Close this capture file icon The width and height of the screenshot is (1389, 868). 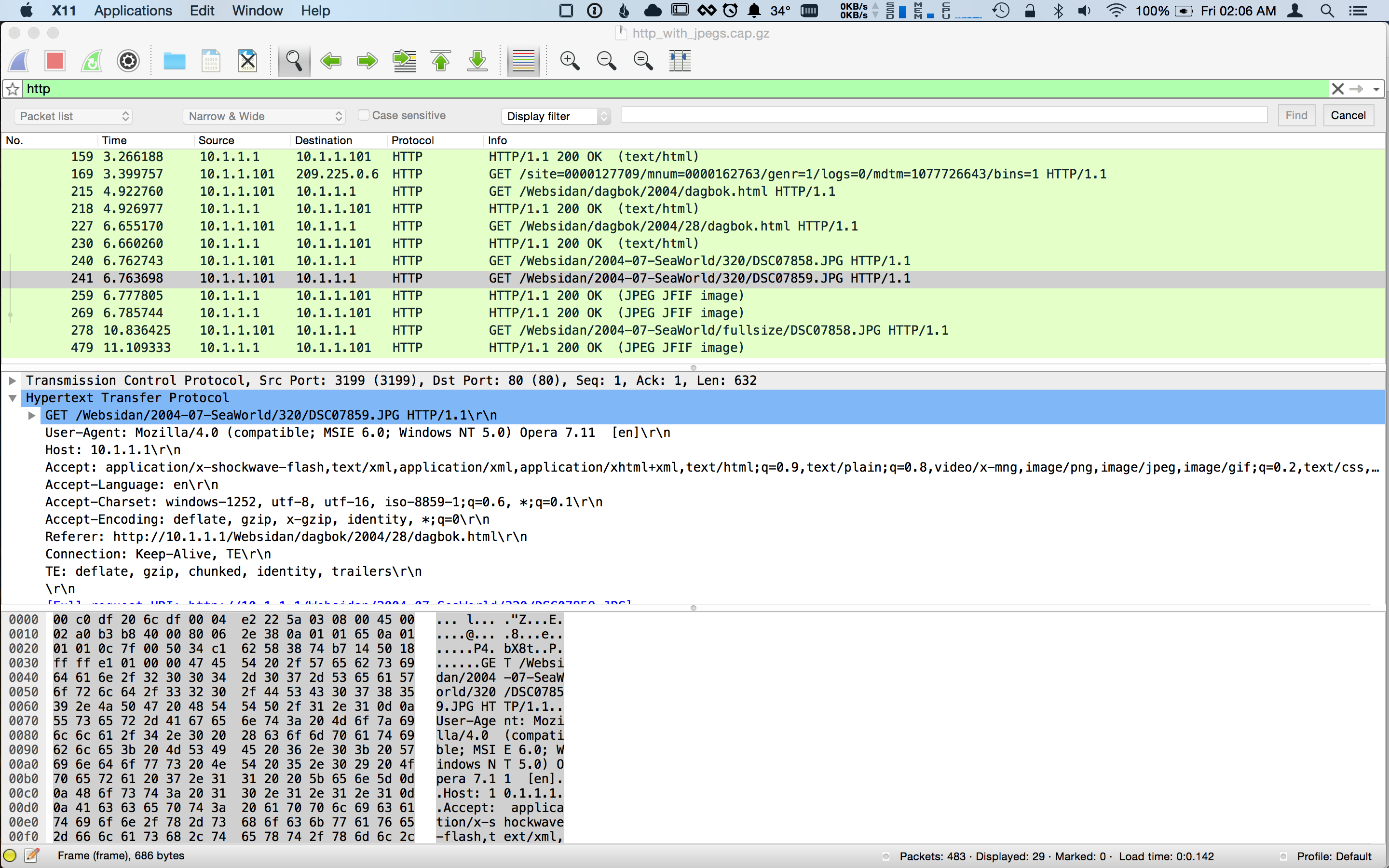point(247,61)
